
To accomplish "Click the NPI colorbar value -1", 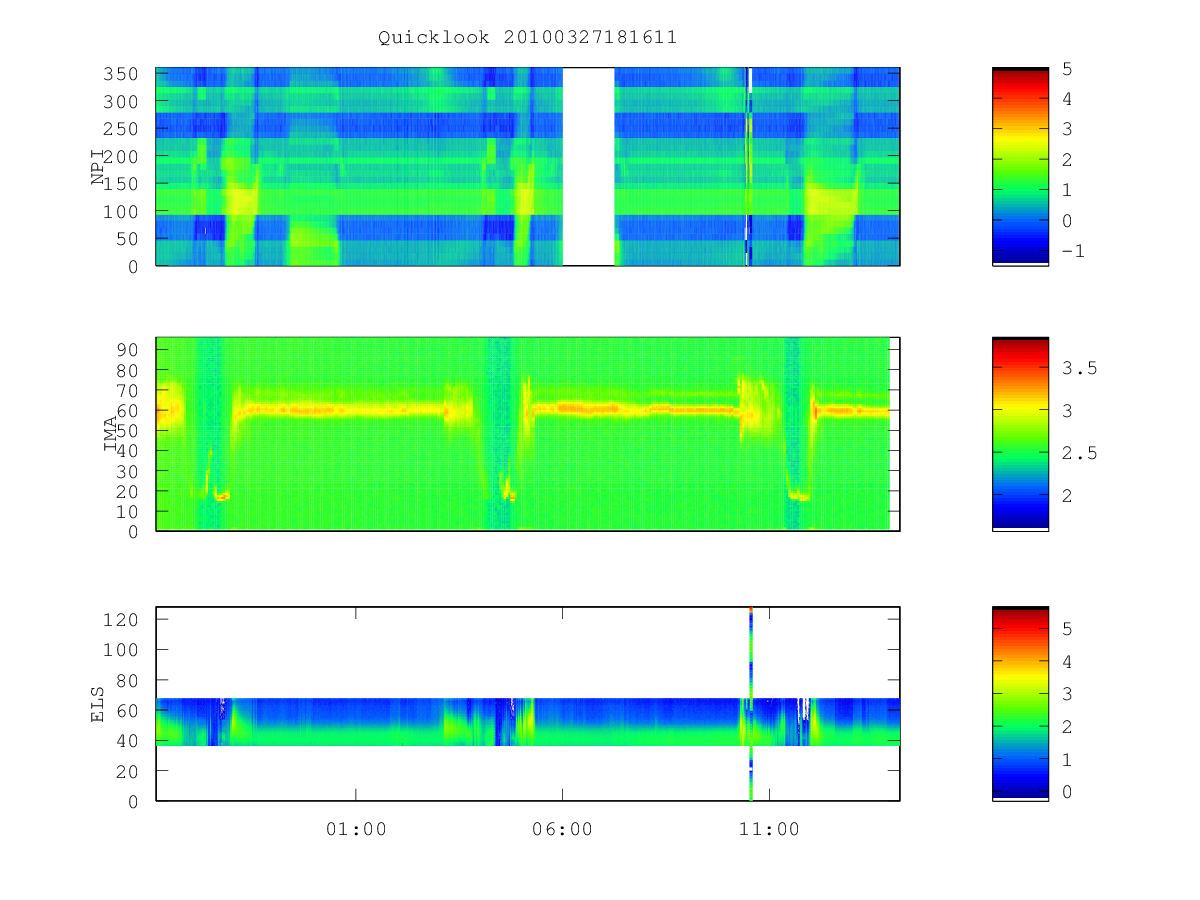I will (x=1073, y=252).
